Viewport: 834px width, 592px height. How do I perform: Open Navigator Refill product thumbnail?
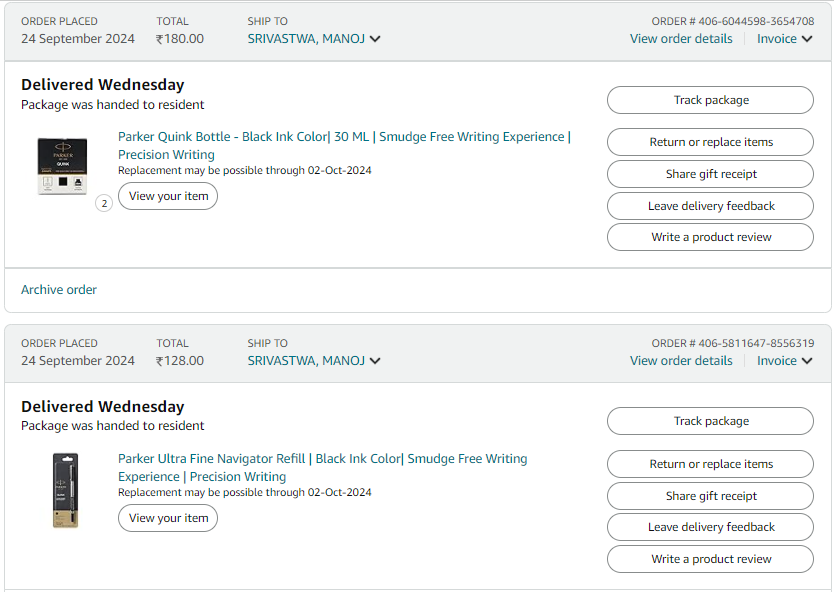(65, 490)
